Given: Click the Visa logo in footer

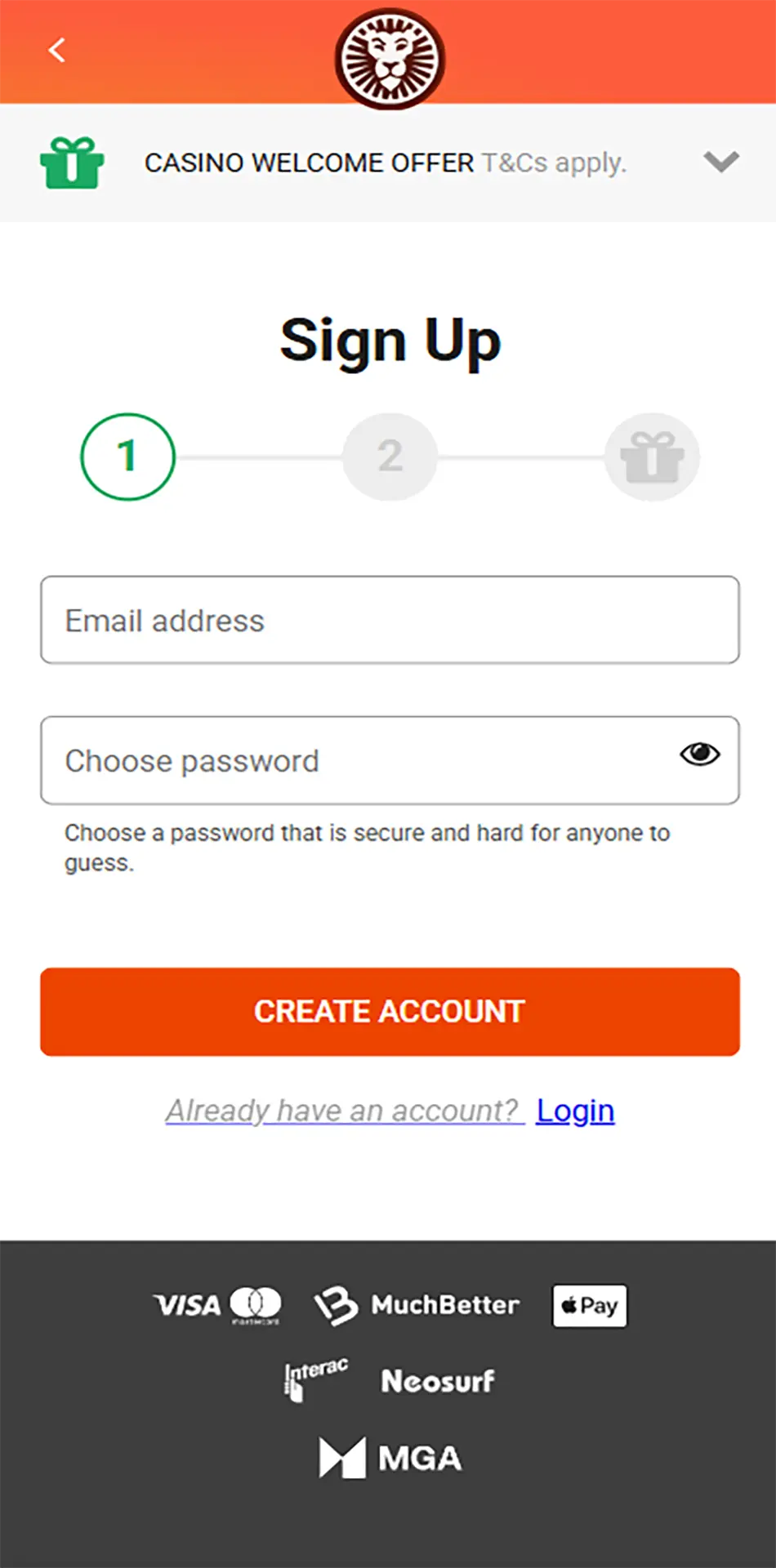Looking at the screenshot, I should click(187, 1305).
